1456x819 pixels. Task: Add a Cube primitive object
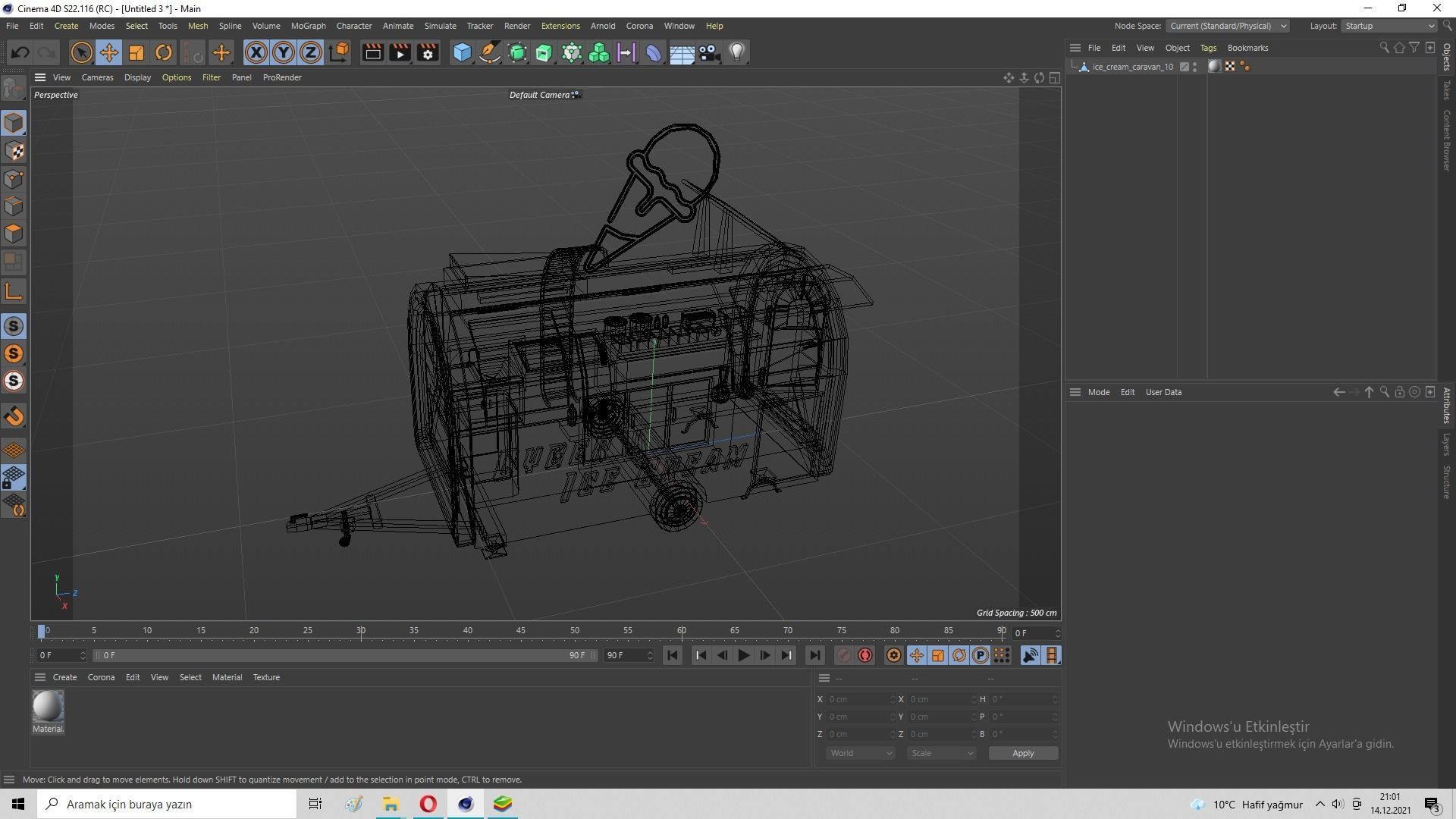tap(462, 52)
